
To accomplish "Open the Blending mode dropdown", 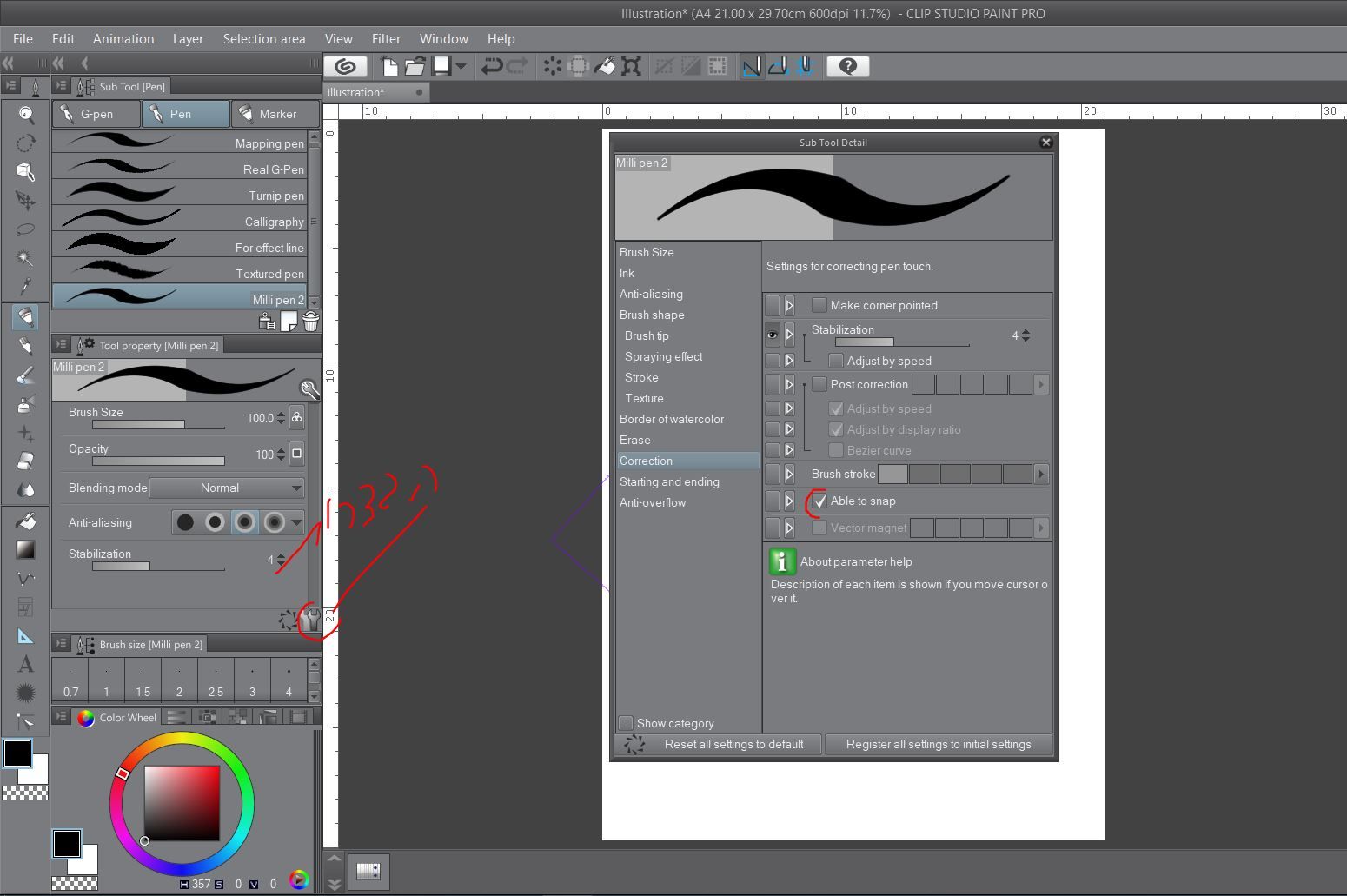I will [227, 488].
